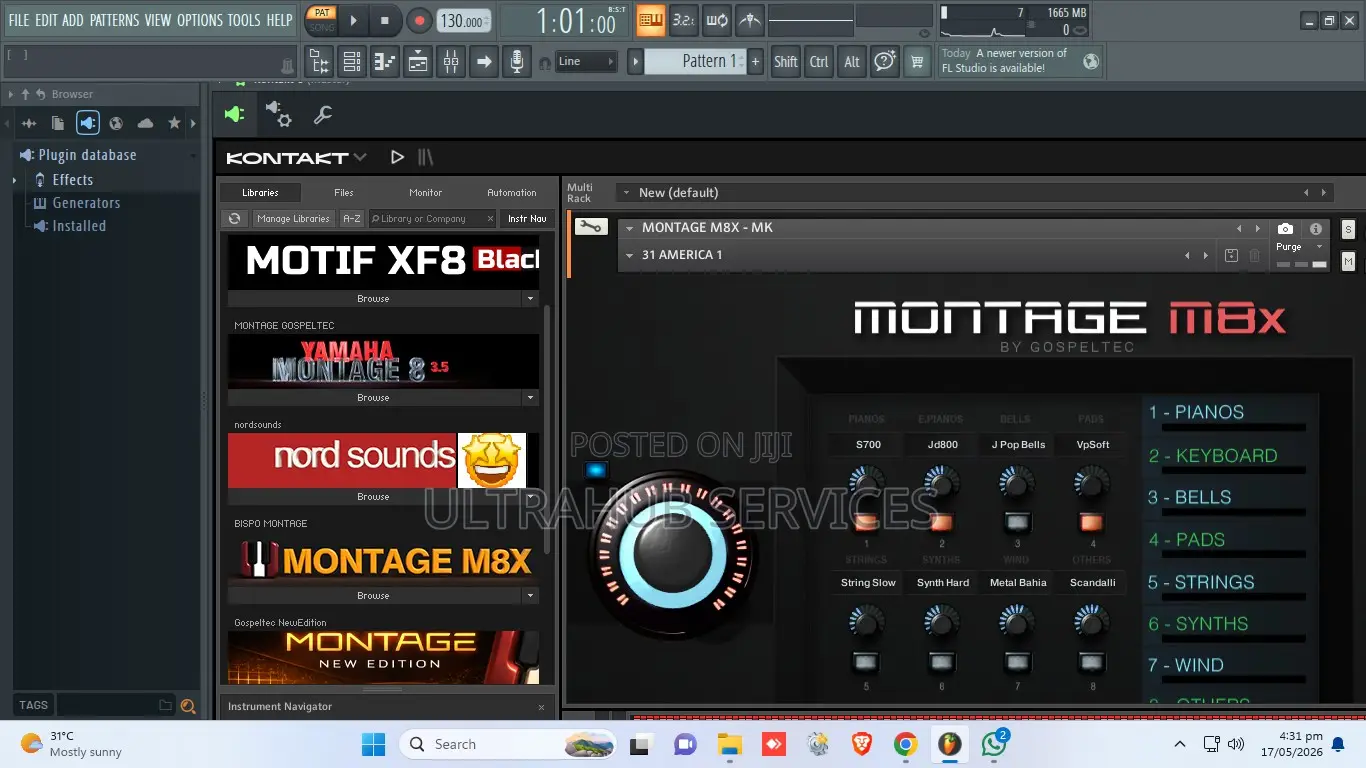Open the Mixer icon
Image resolution: width=1366 pixels, height=768 pixels.
451,62
